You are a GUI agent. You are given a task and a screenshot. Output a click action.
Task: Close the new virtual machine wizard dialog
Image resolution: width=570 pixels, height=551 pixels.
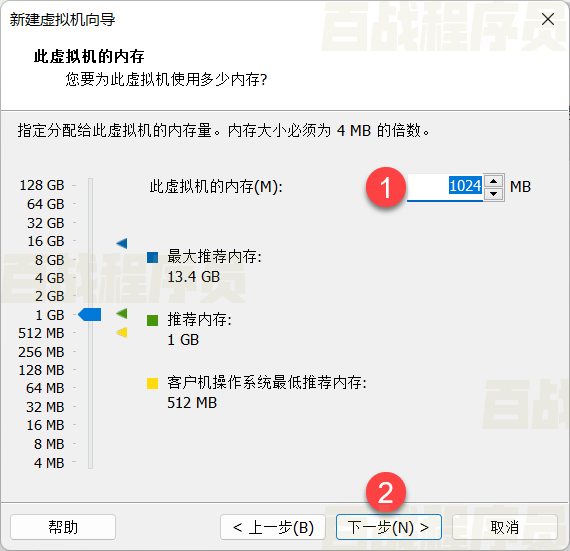(547, 19)
